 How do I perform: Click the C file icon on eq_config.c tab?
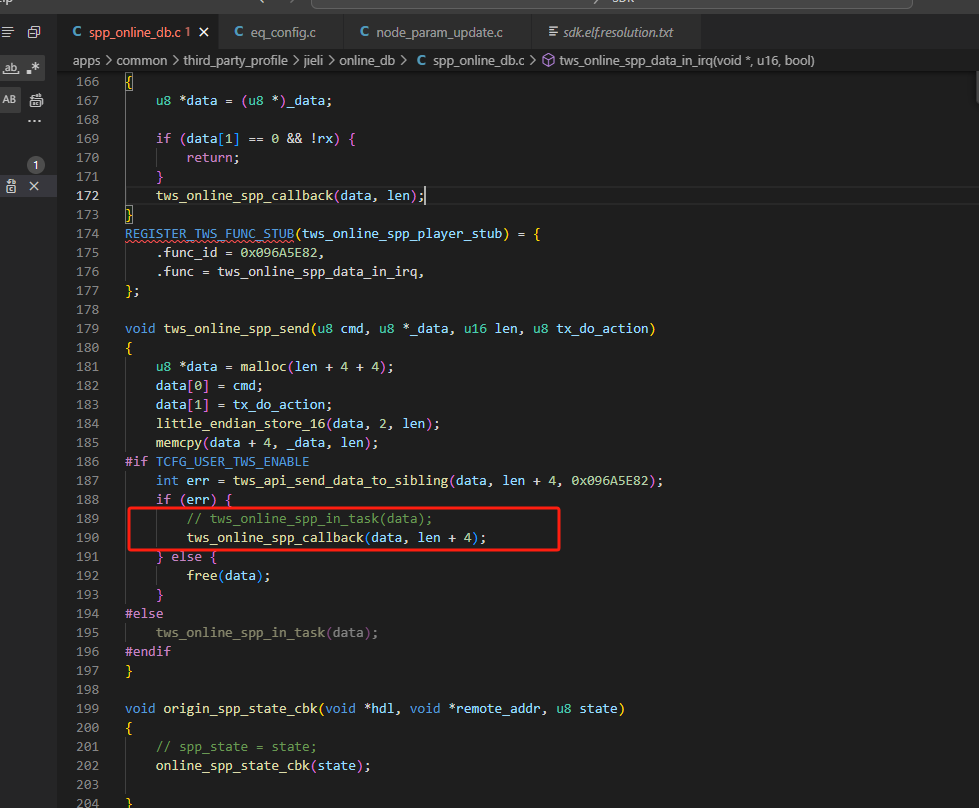click(x=239, y=32)
